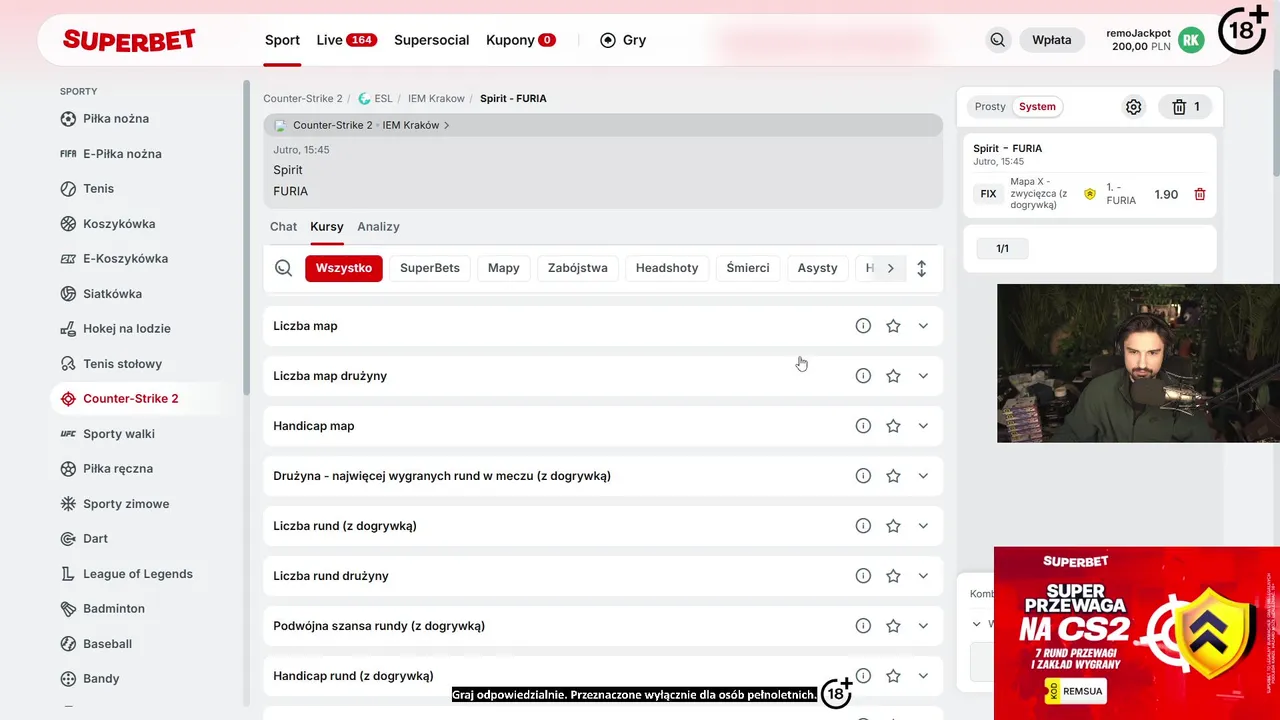Image resolution: width=1280 pixels, height=720 pixels.
Task: Open Kupony in the top navigation
Action: pyautogui.click(x=520, y=40)
